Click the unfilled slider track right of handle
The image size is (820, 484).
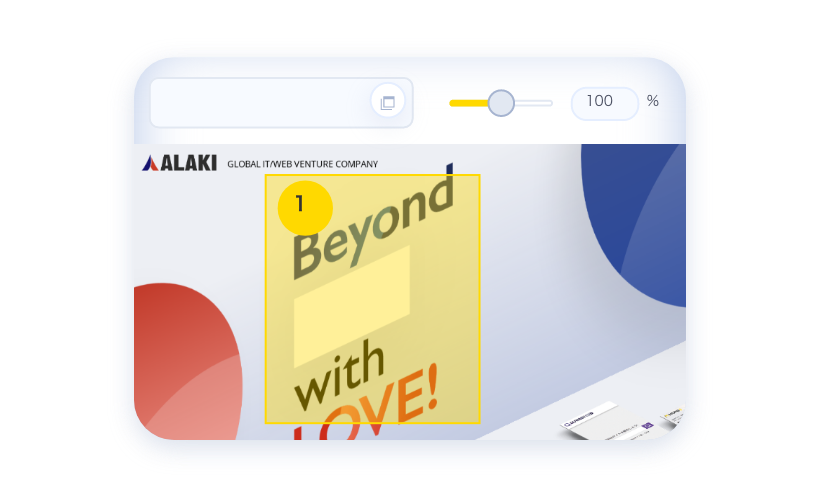[x=533, y=103]
